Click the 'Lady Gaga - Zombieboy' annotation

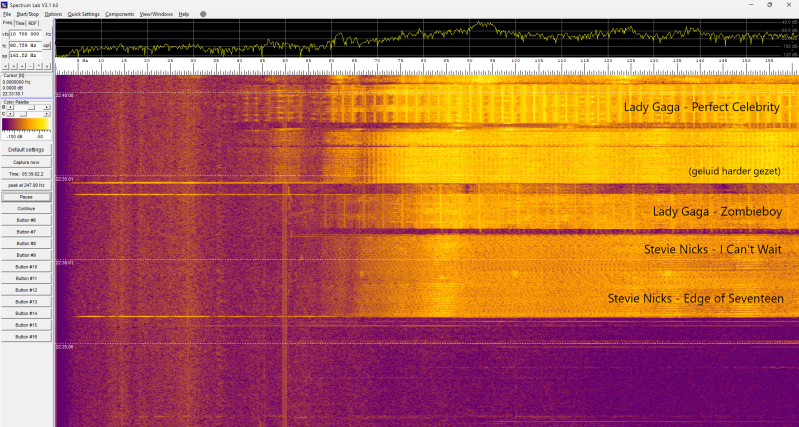[717, 211]
